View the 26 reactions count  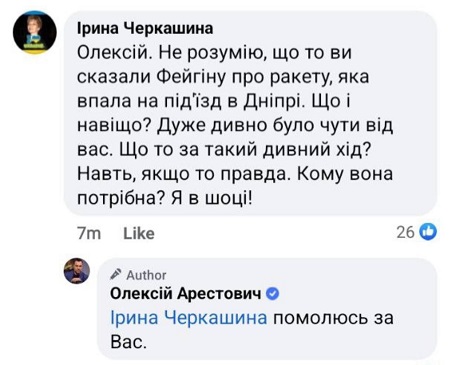click(x=405, y=232)
